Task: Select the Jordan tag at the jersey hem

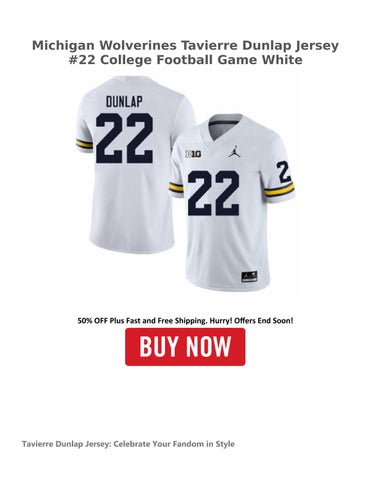Action: point(249,277)
